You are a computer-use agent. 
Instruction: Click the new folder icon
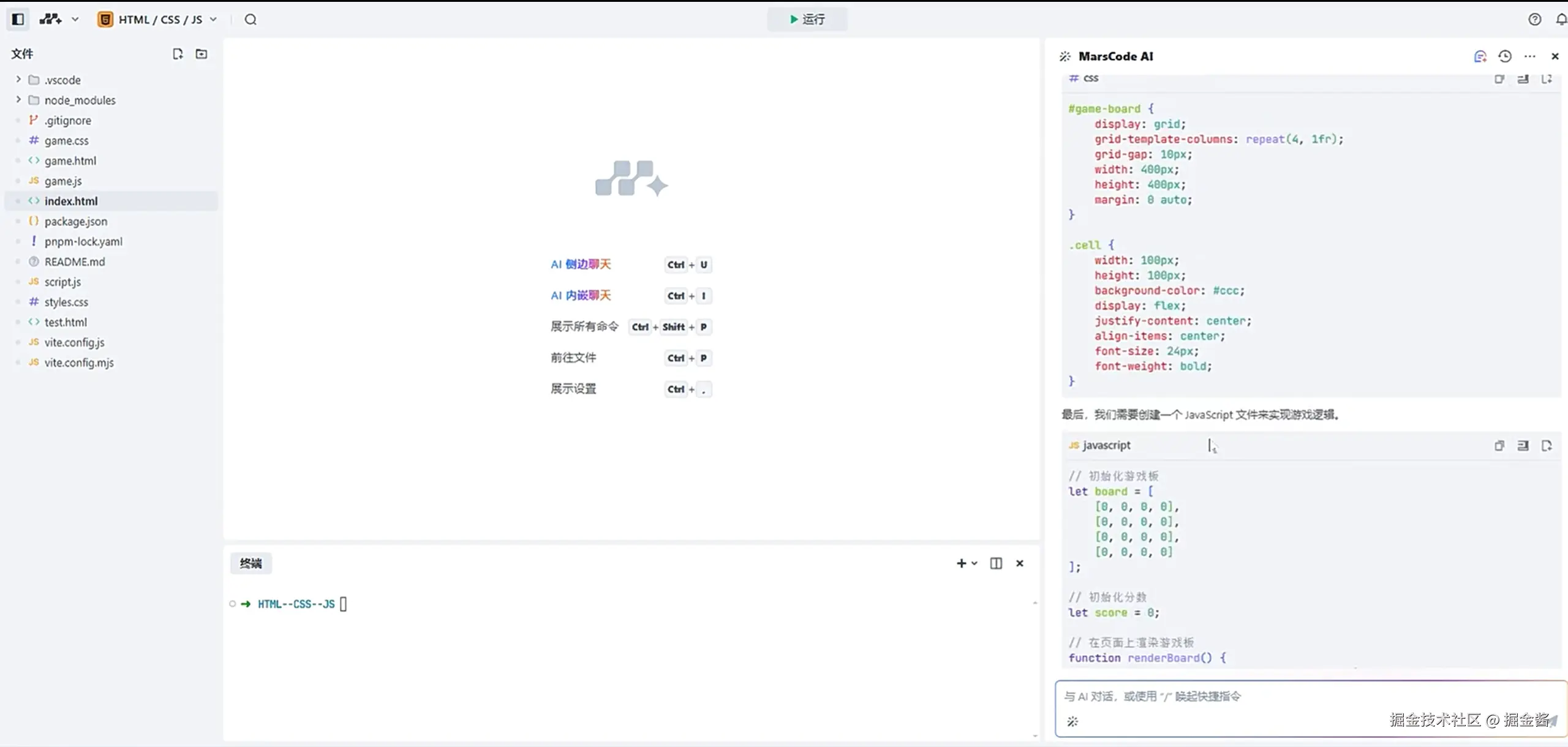coord(201,54)
